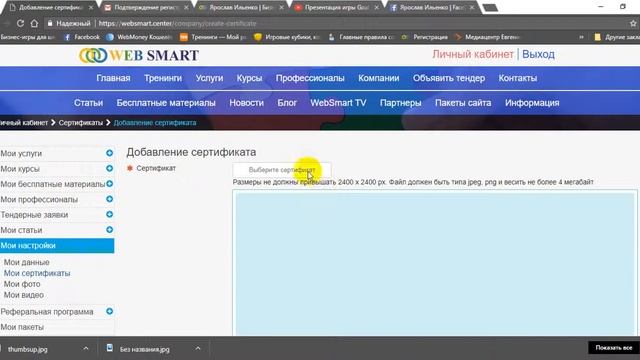Go to Услуги in navigation

(209, 78)
